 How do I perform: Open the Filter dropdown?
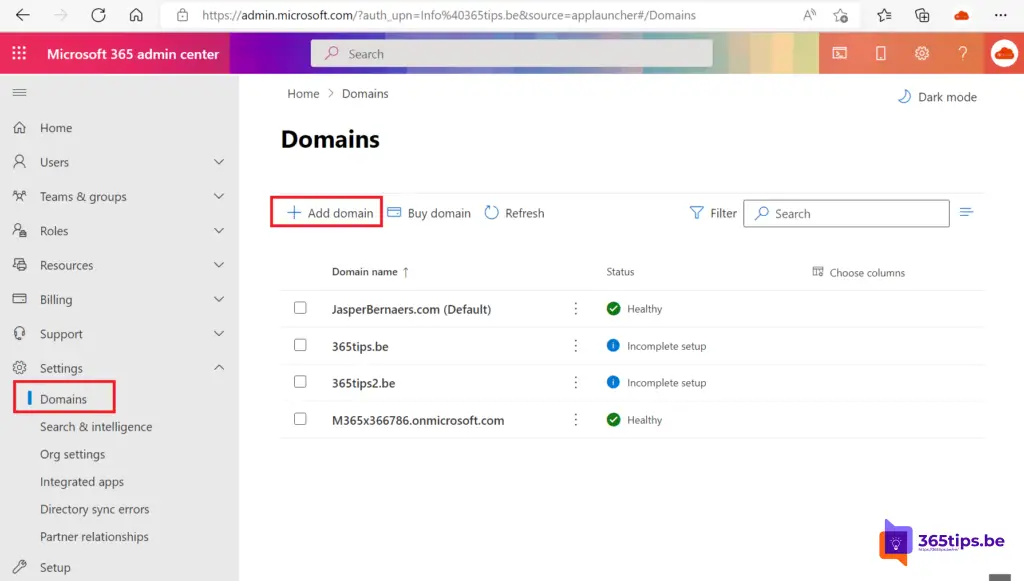coord(713,213)
